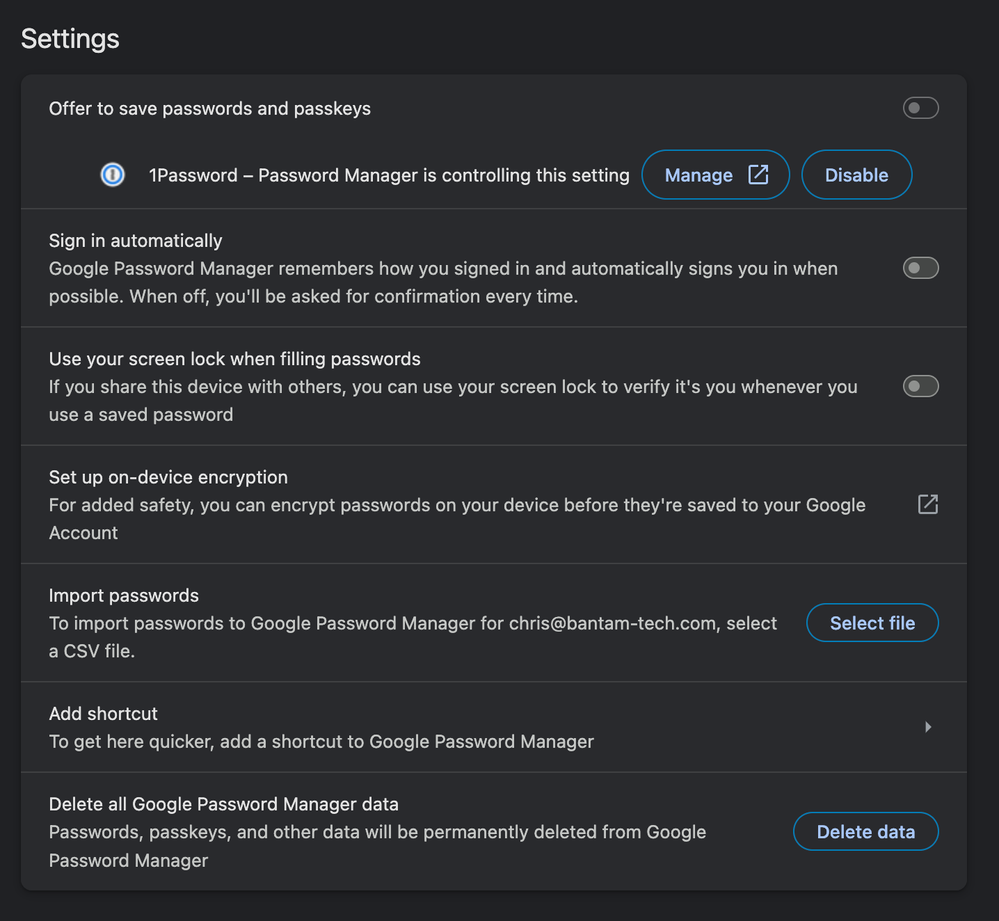This screenshot has height=921, width=999.
Task: Click the Use your screen lock title
Action: pos(234,359)
